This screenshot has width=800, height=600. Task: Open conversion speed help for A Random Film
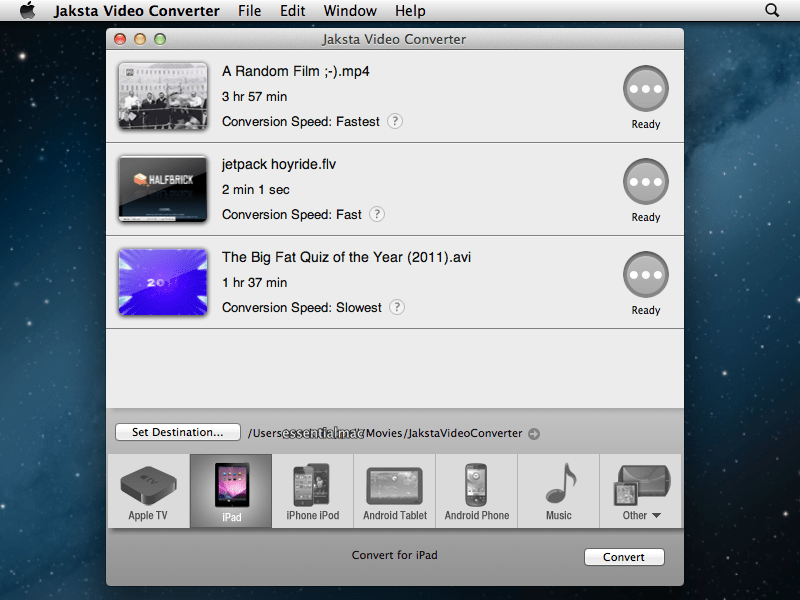point(395,121)
